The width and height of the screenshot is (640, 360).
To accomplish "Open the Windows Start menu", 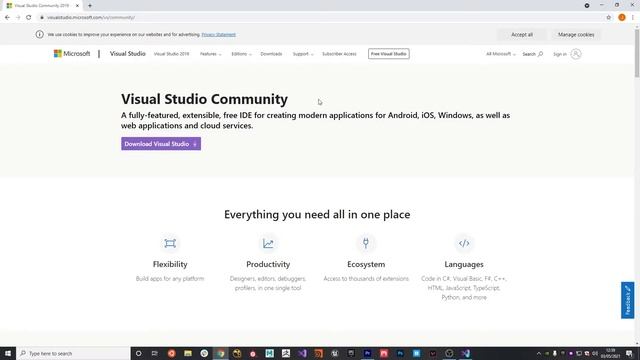I will [8, 353].
